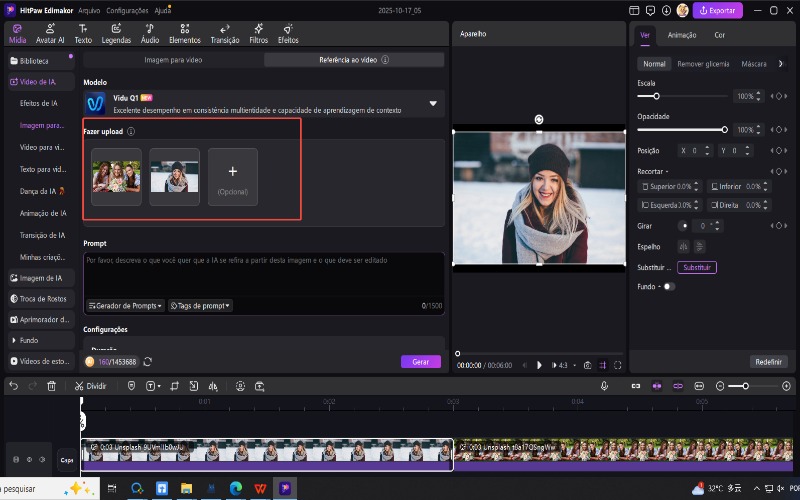Play the preview video
This screenshot has height=500, width=800.
(539, 365)
